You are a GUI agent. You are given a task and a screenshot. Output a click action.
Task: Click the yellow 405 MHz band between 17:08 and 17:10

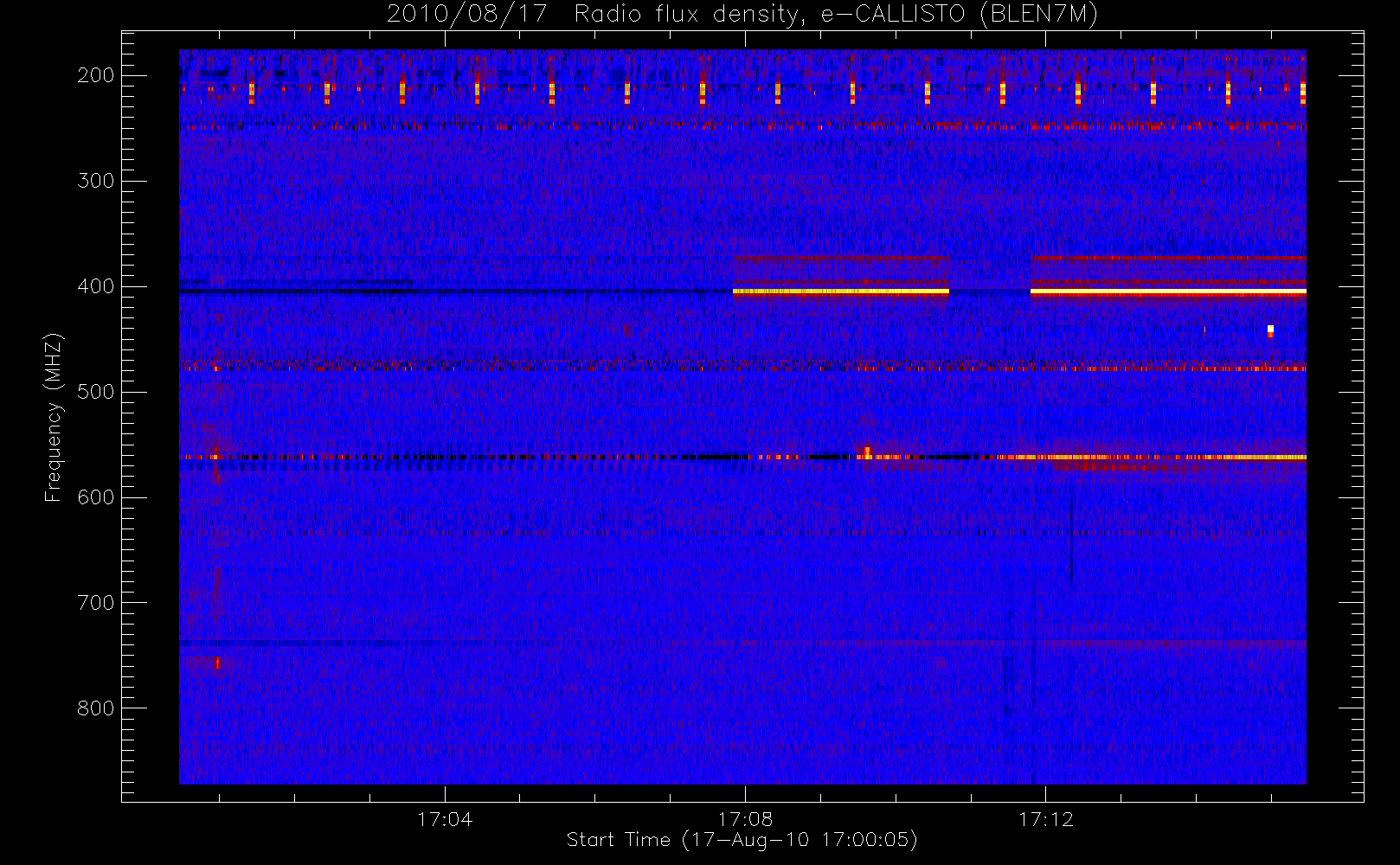click(841, 292)
